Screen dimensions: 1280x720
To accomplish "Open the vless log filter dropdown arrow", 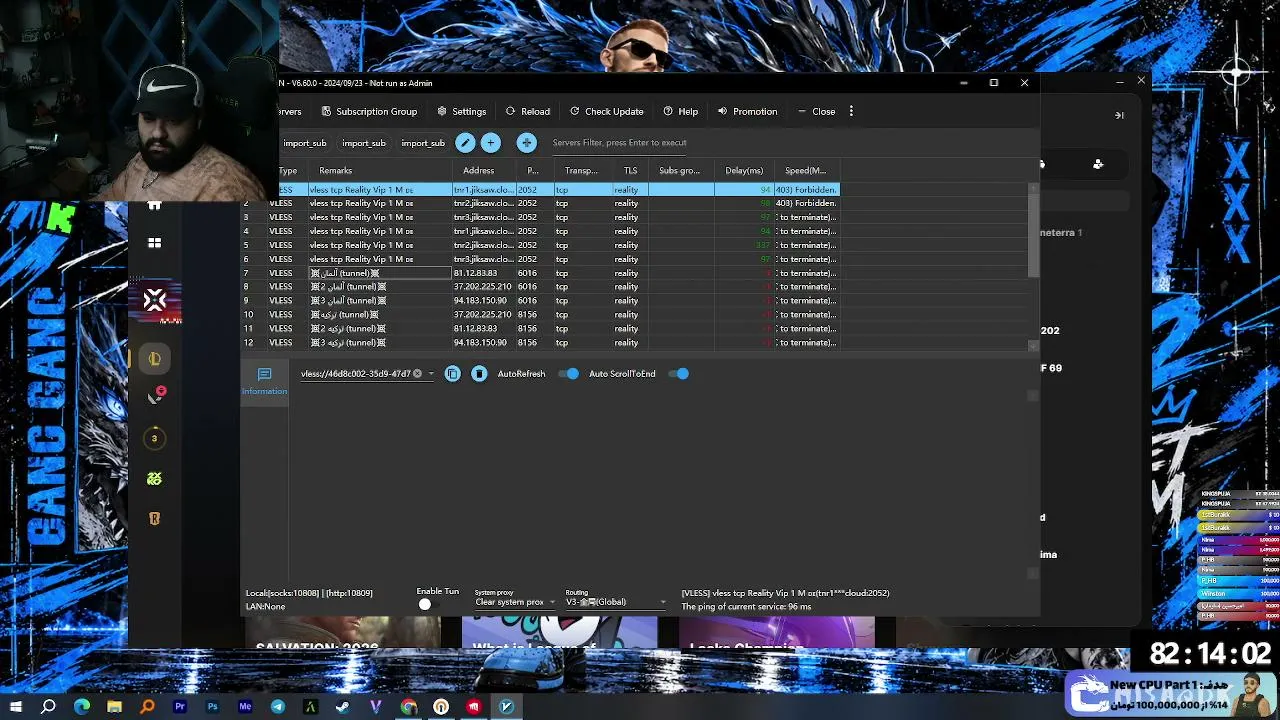I will pos(431,374).
